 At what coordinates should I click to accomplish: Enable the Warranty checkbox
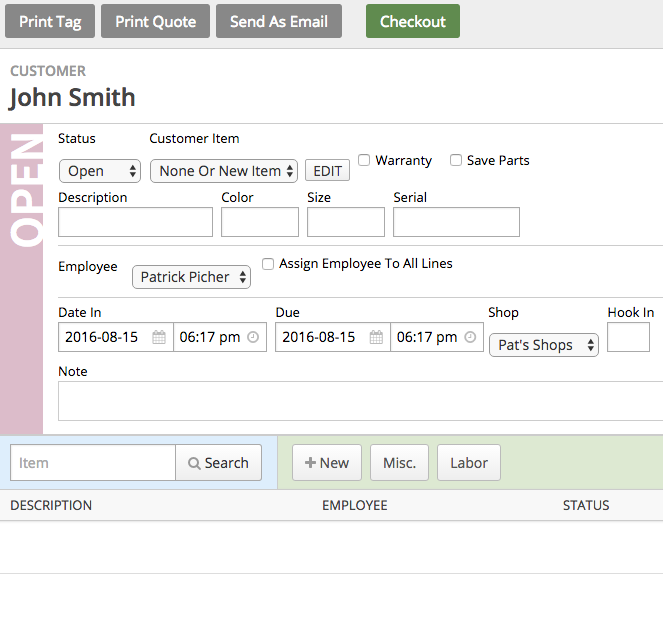(364, 160)
